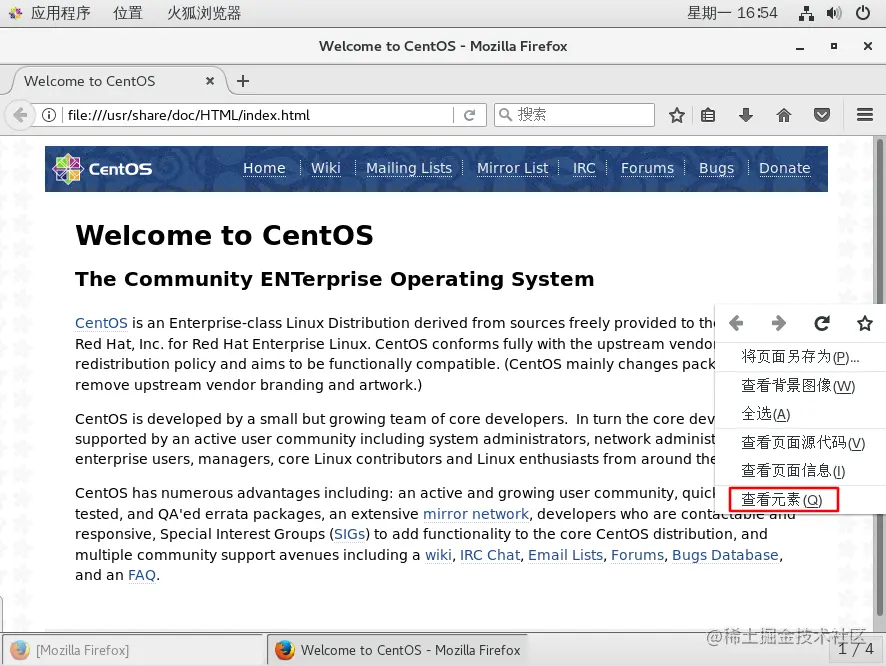Click Mirror List link in banner
The width and height of the screenshot is (886, 666).
513,168
